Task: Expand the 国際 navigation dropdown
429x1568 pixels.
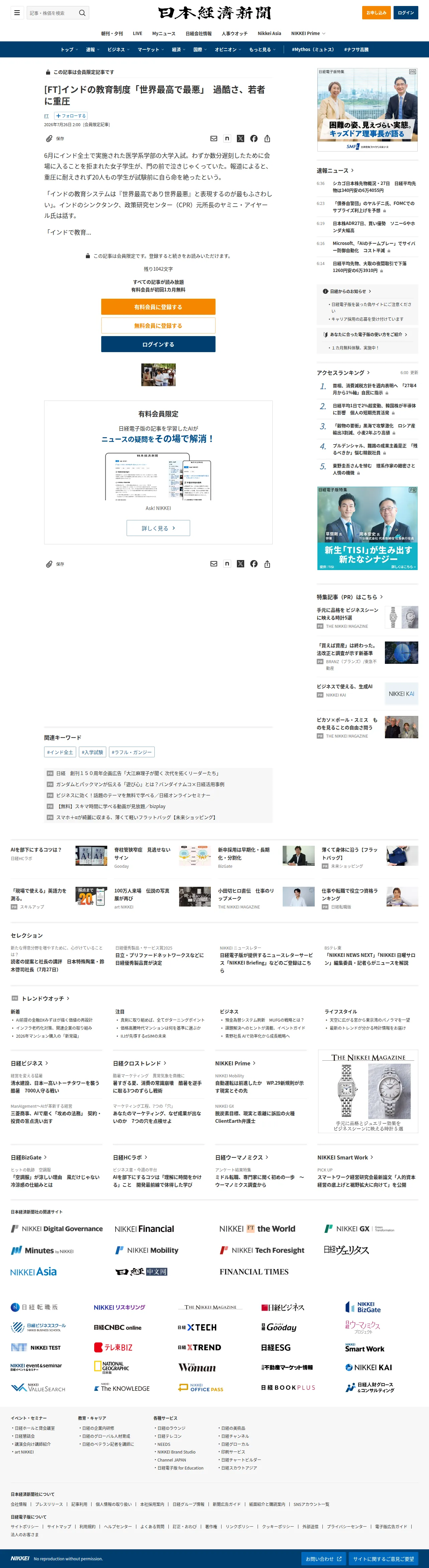Action: pyautogui.click(x=200, y=50)
